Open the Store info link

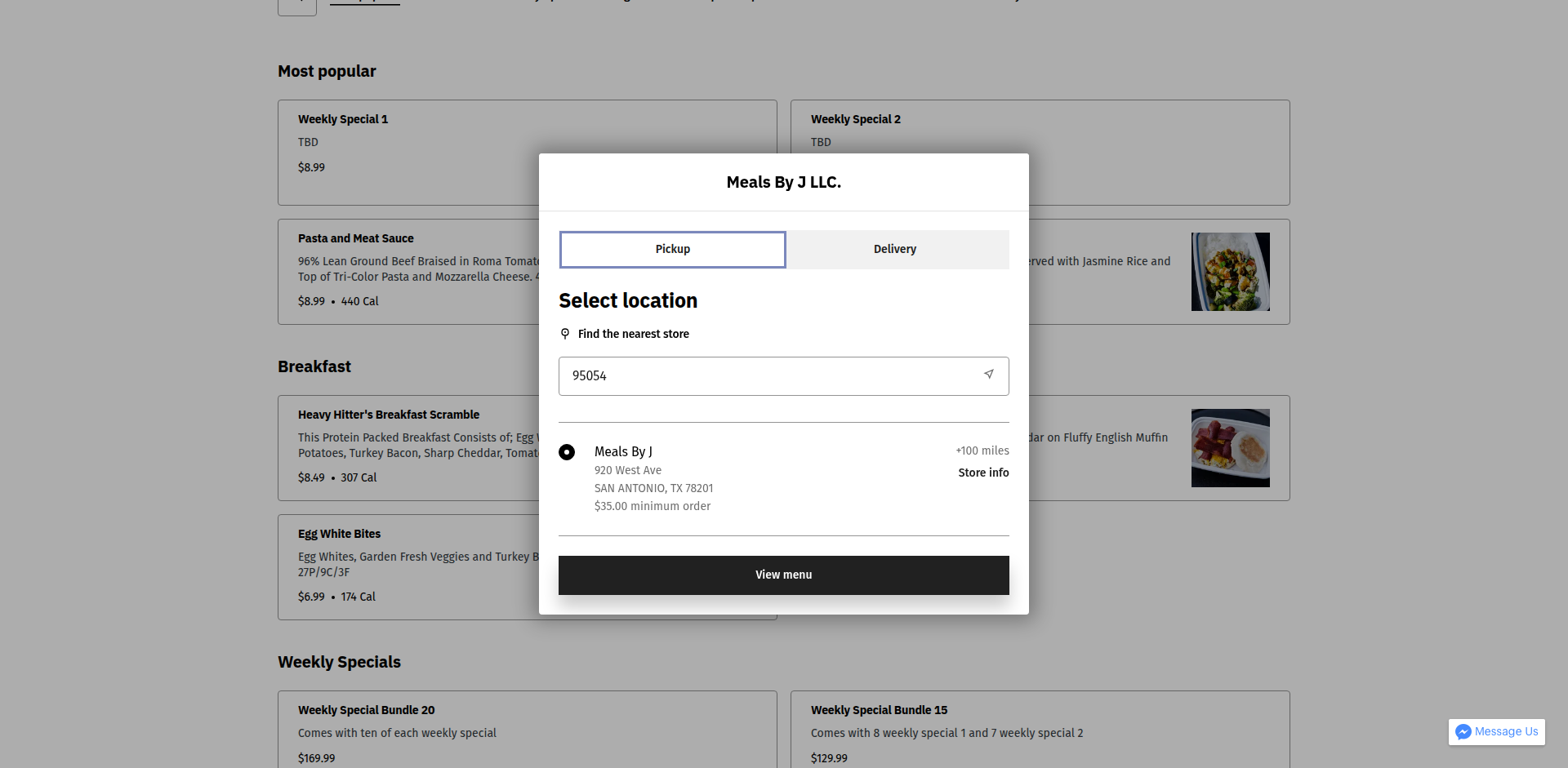tap(983, 473)
